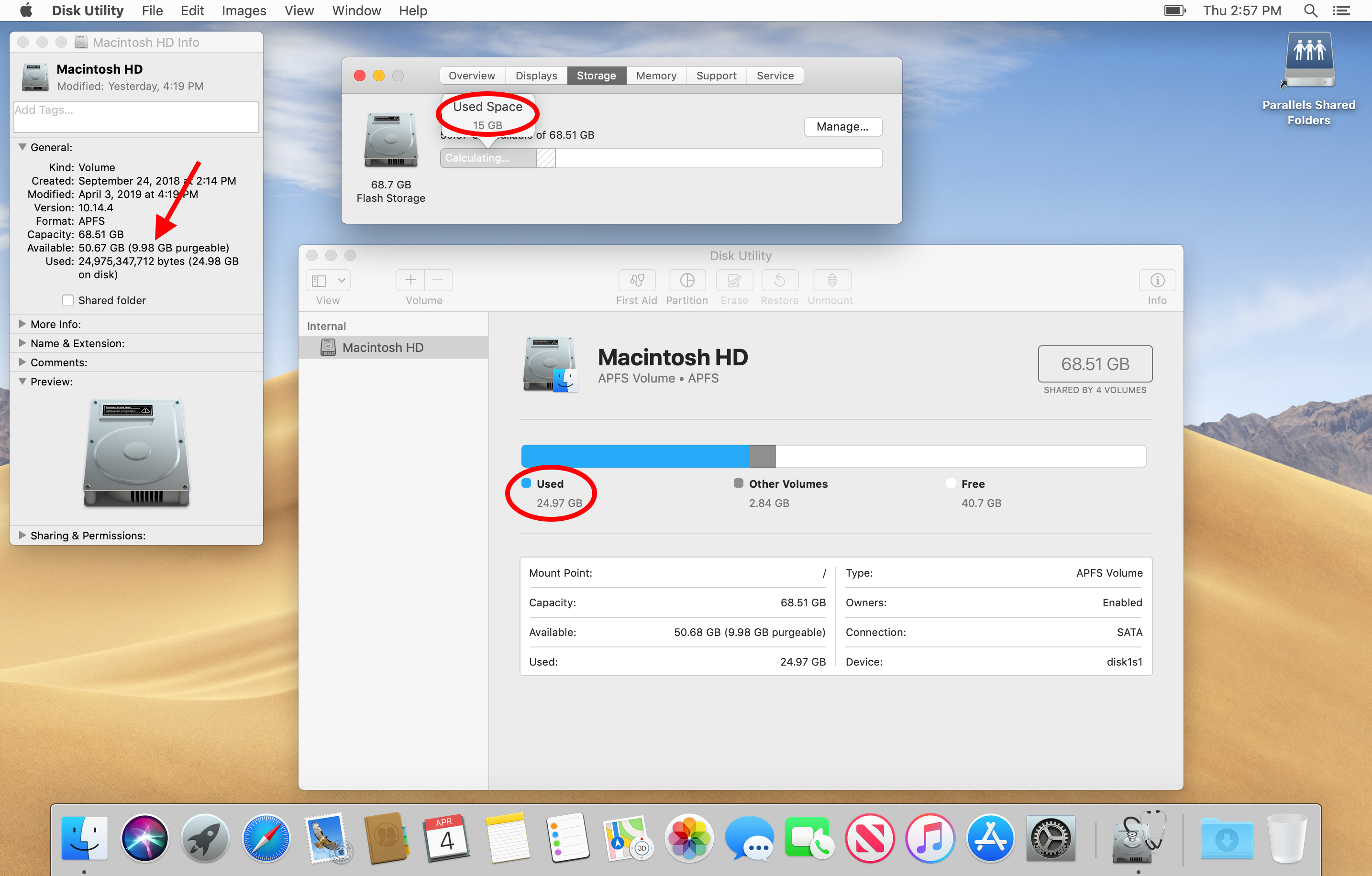Open Launchpad from the Dock
The height and width of the screenshot is (876, 1372).
(205, 838)
